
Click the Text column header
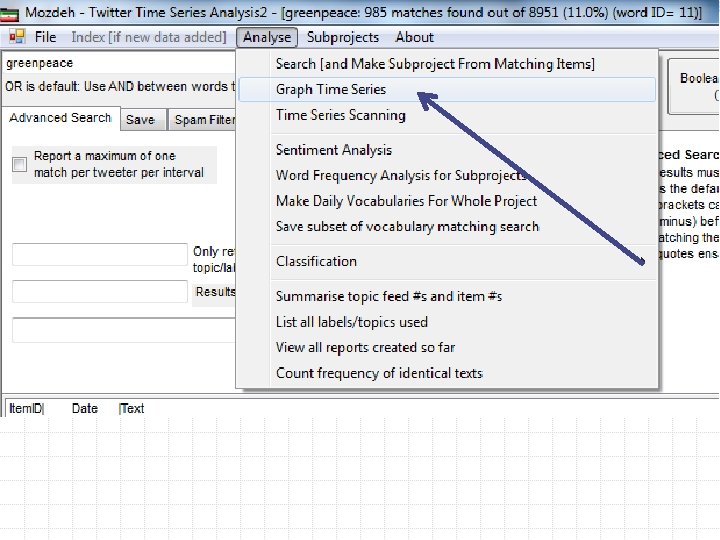(x=132, y=408)
